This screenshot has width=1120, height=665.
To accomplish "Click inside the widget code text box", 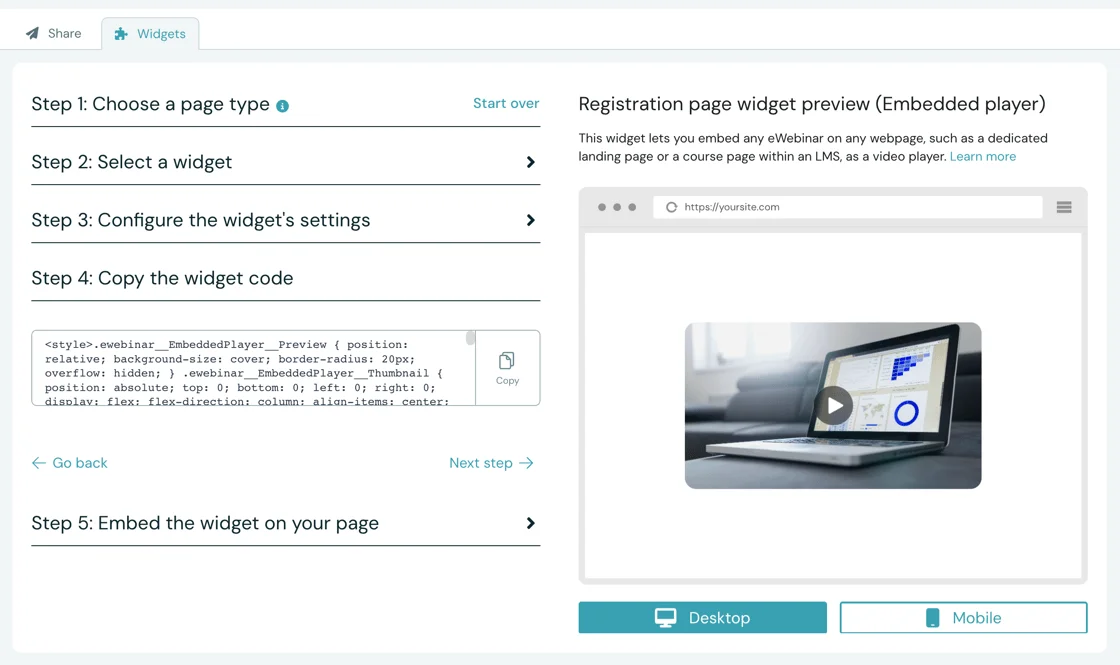I will (253, 368).
